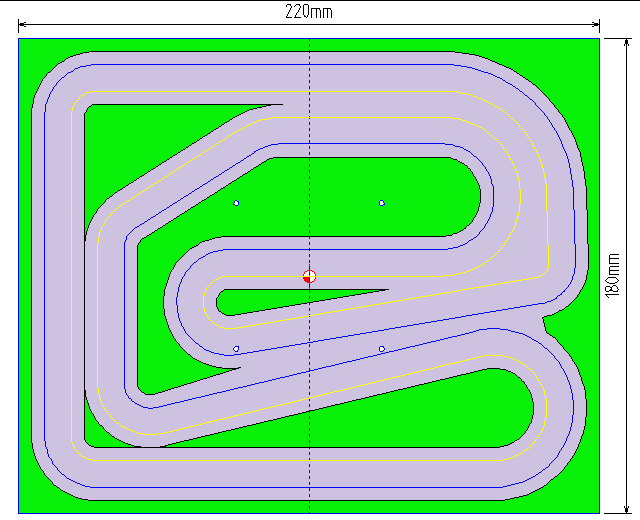Select the upper-left white mounting hole dot

click(x=236, y=203)
